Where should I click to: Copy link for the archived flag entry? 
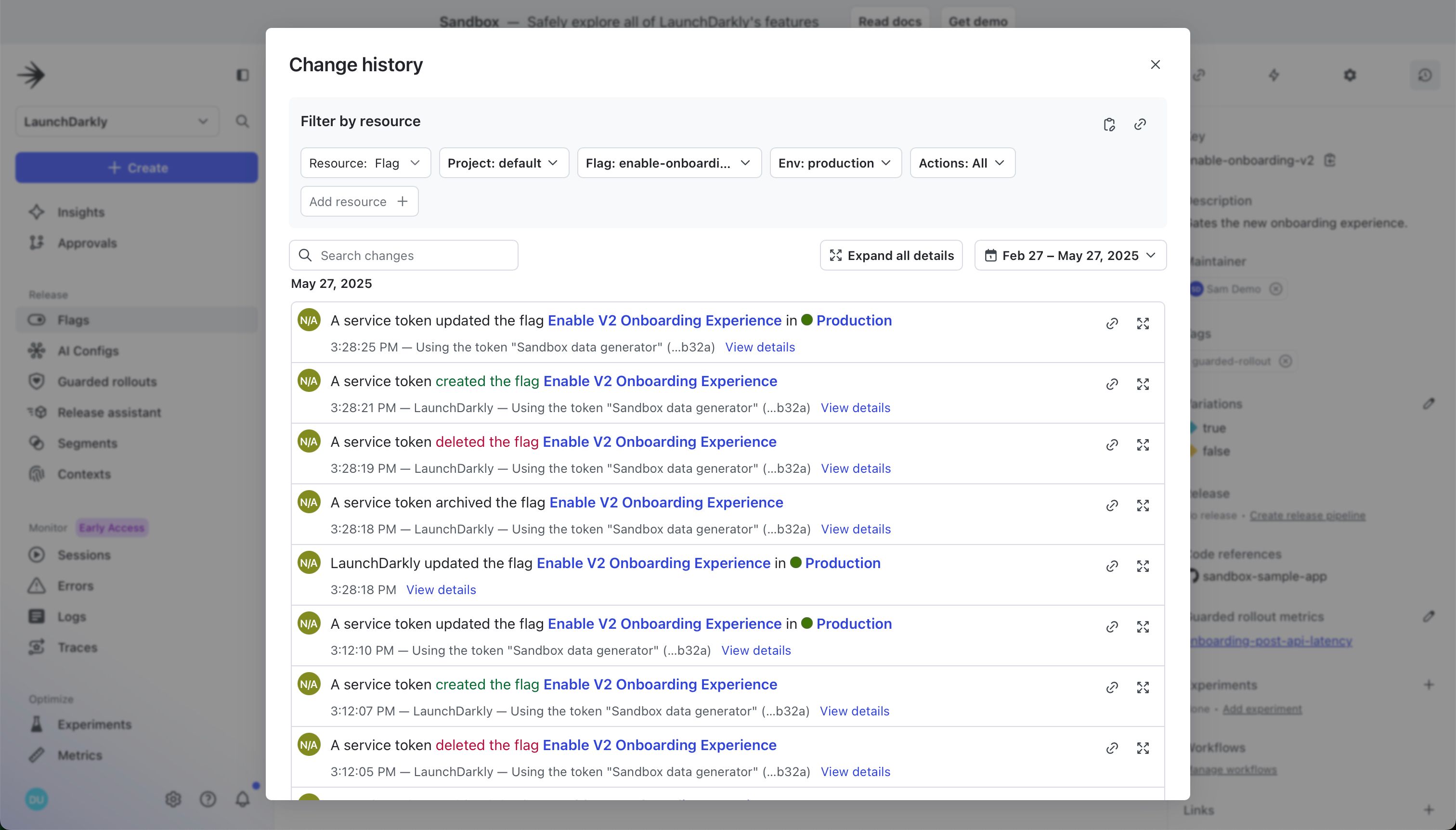pyautogui.click(x=1112, y=506)
